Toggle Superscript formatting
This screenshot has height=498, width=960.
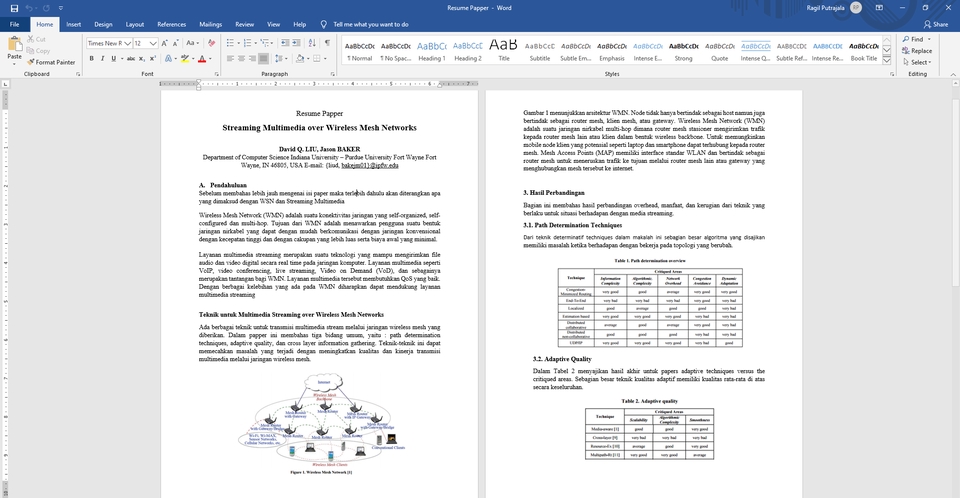pos(152,59)
